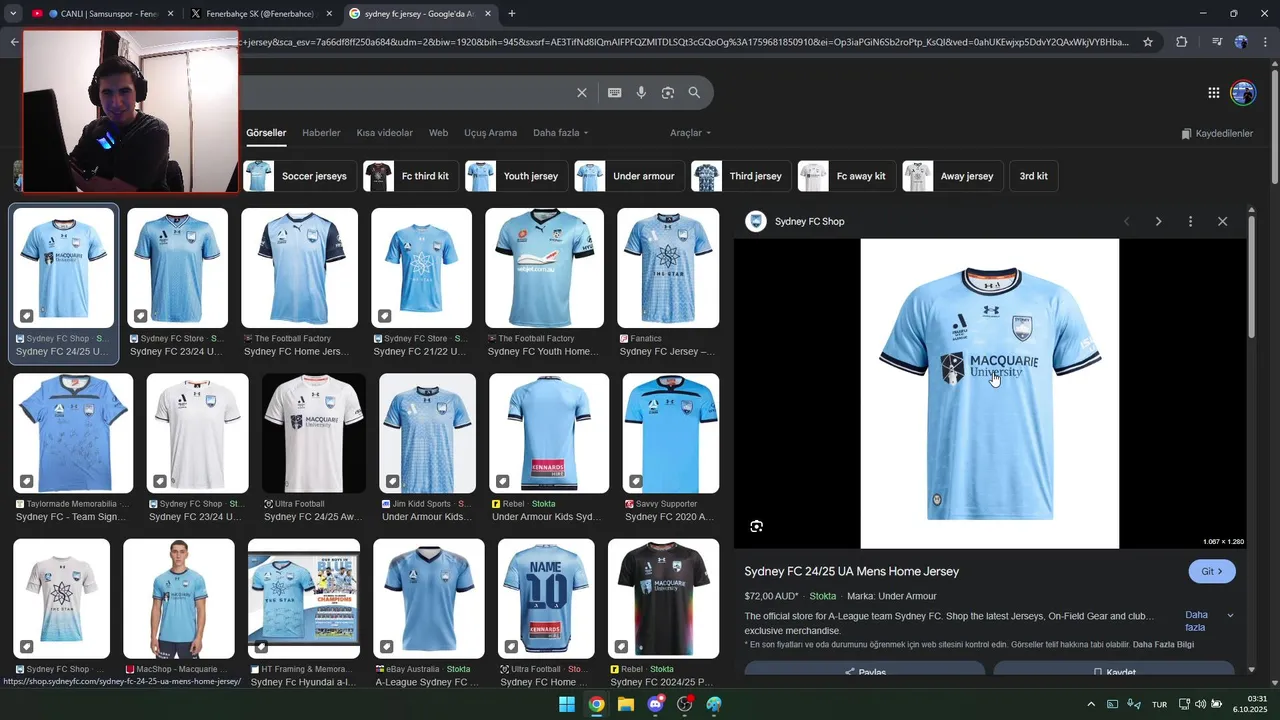Go to the previous image in preview panel
The height and width of the screenshot is (720, 1280).
coord(1126,222)
